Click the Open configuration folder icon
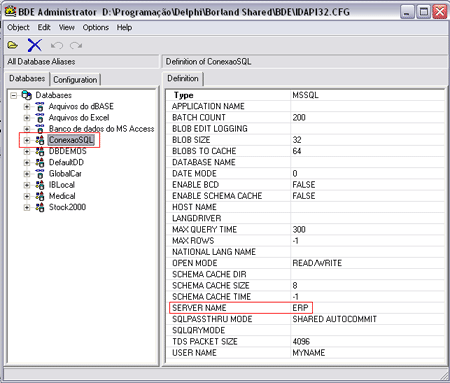 click(x=13, y=45)
